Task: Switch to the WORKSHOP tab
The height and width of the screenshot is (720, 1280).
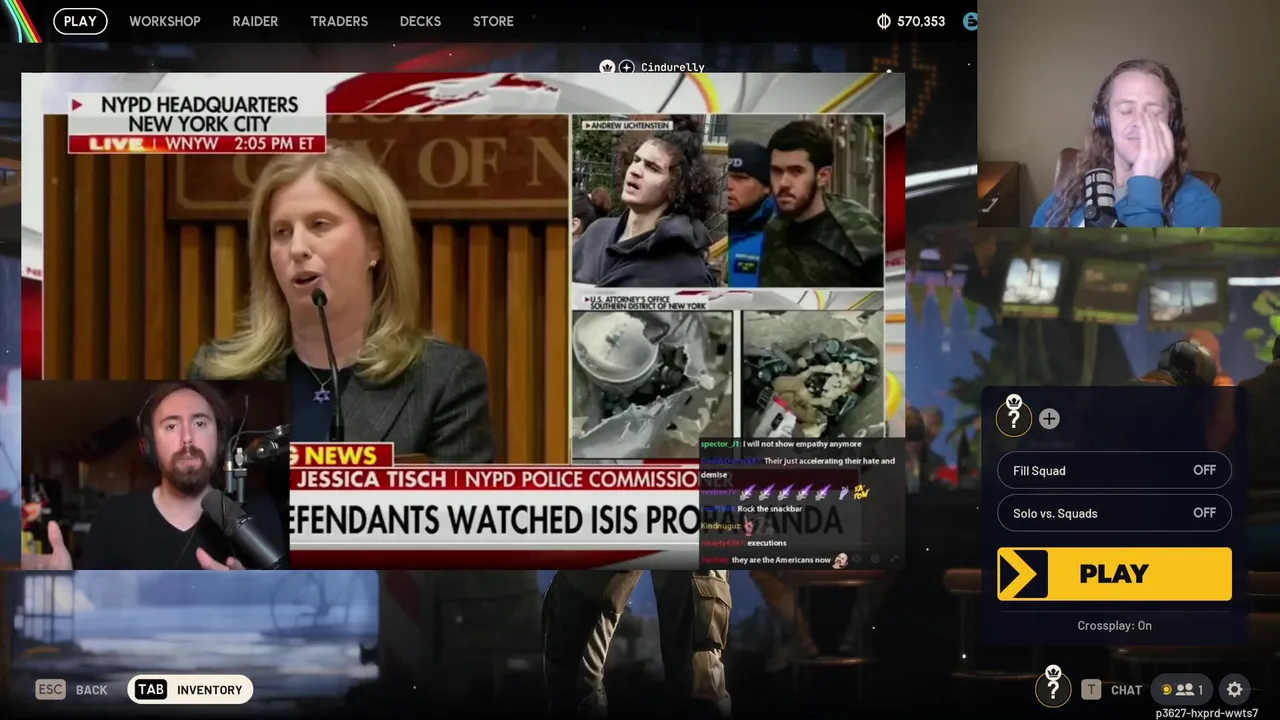Action: (x=165, y=21)
